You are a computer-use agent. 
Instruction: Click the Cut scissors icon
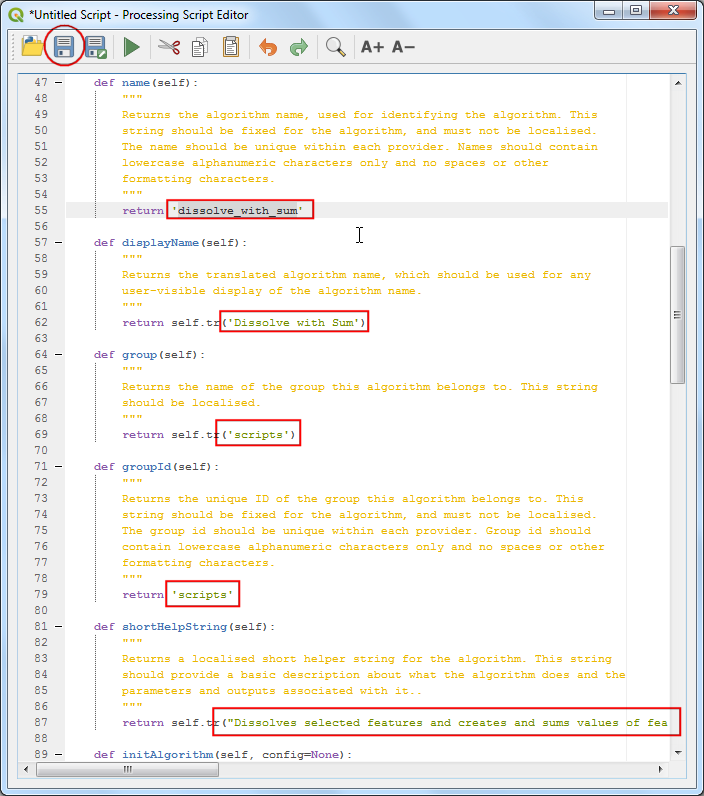coord(169,47)
